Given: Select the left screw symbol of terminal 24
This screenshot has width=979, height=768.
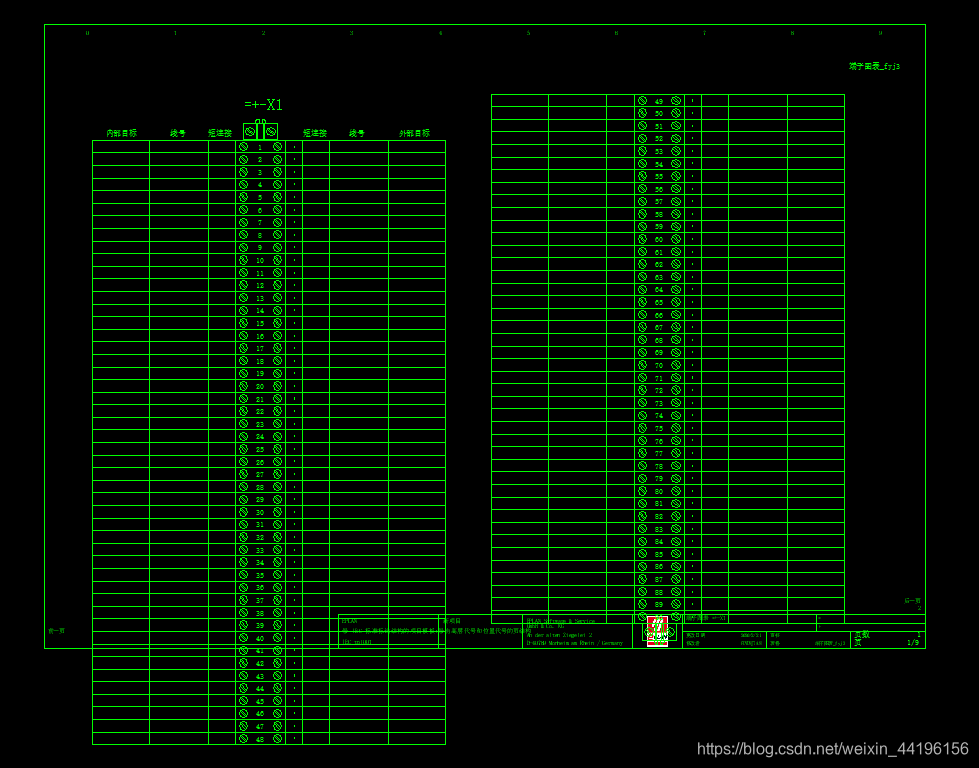Looking at the screenshot, I should pyautogui.click(x=243, y=436).
